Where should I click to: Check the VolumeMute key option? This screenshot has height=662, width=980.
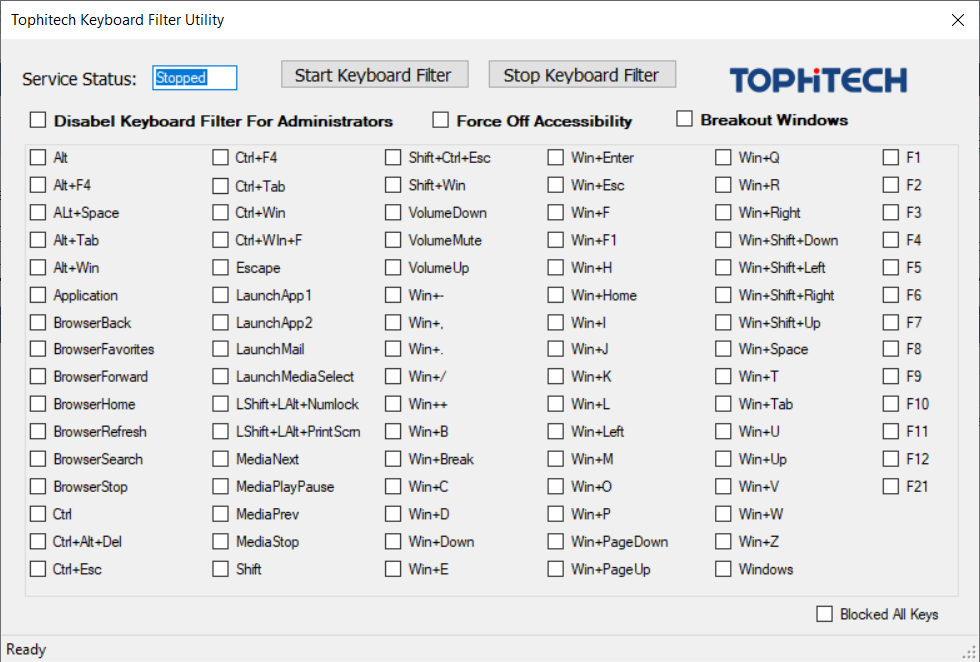(393, 240)
